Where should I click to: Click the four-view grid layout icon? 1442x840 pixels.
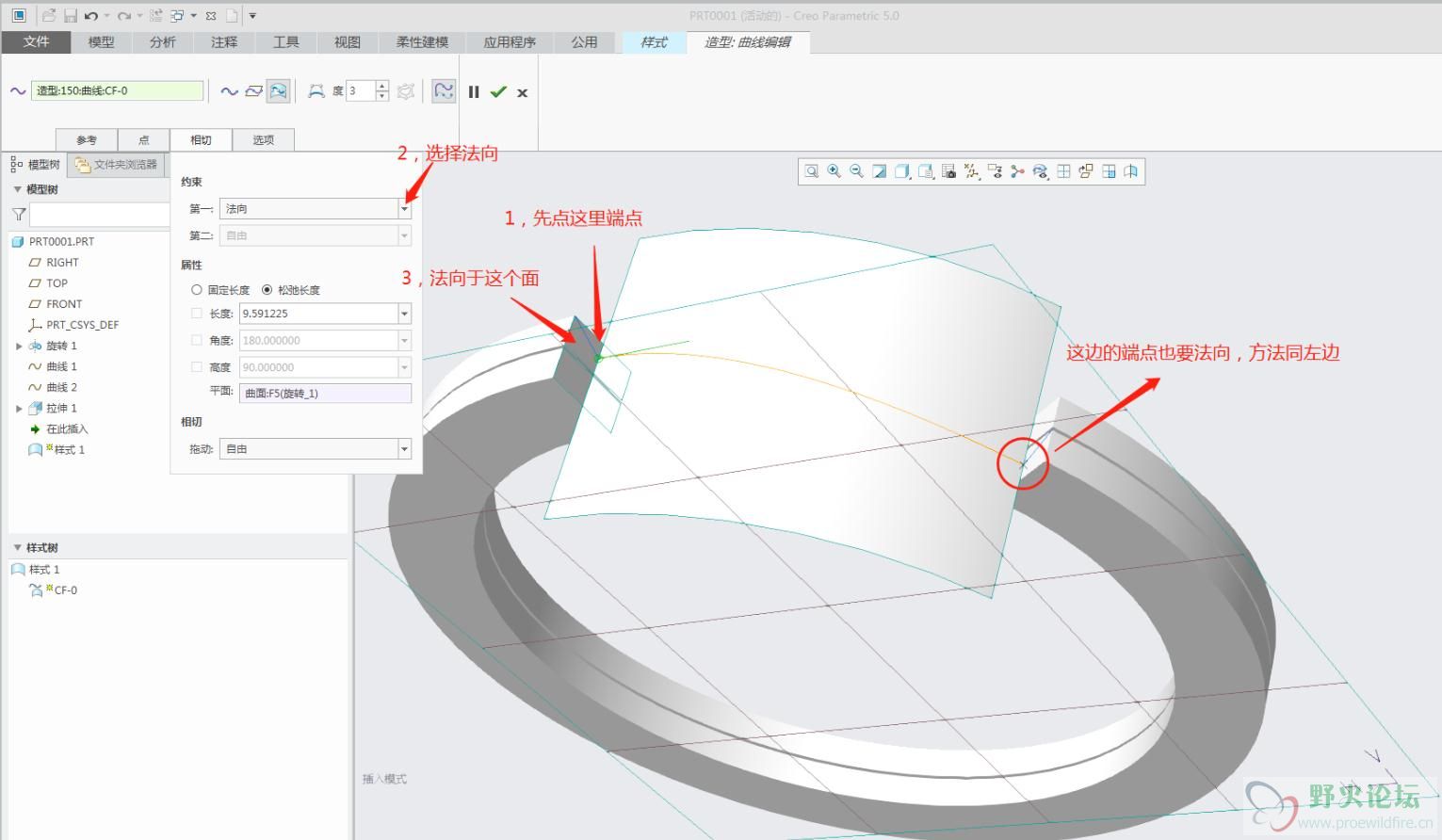click(x=1063, y=171)
